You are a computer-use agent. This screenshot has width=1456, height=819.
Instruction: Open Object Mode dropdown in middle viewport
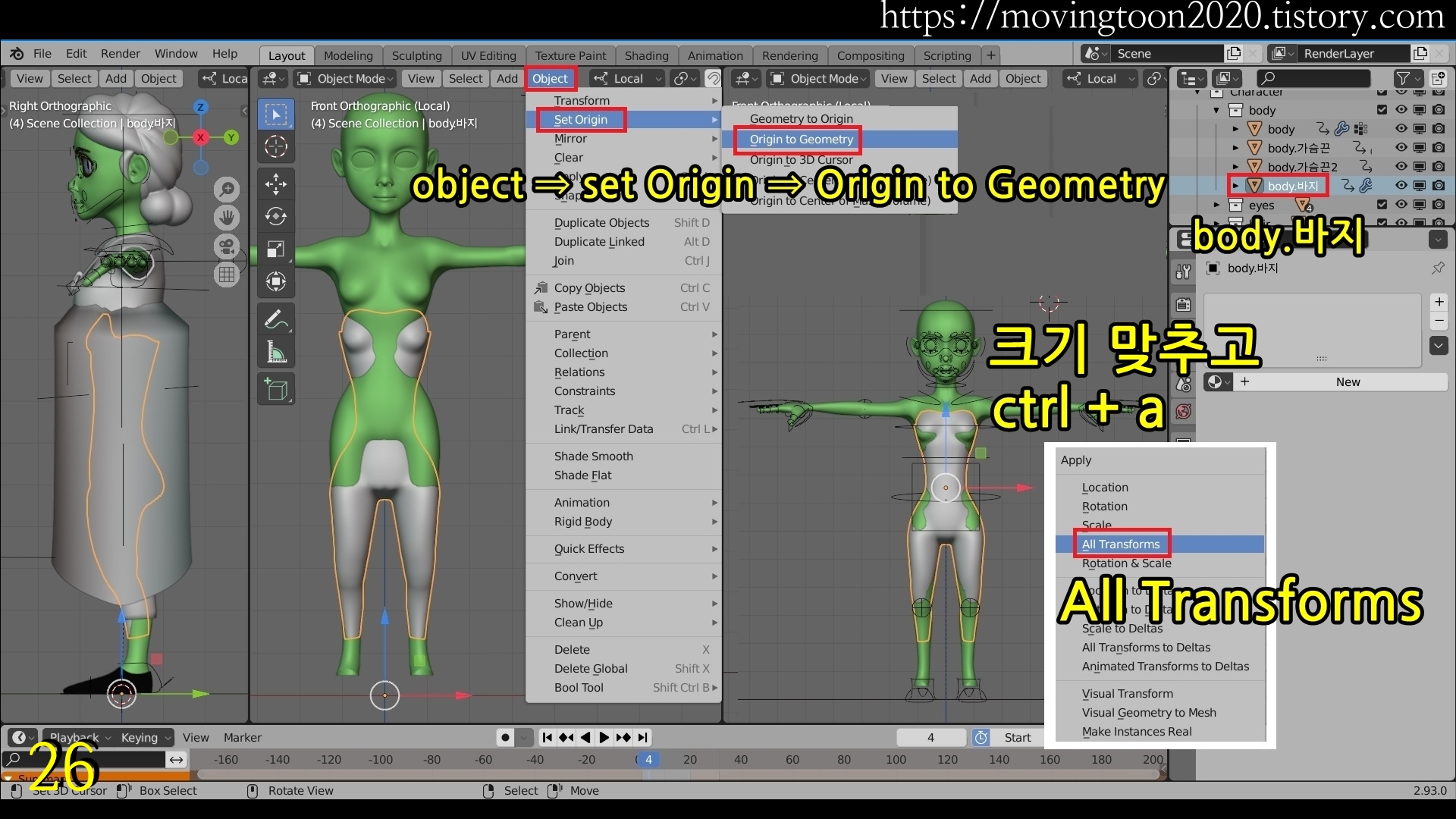346,78
